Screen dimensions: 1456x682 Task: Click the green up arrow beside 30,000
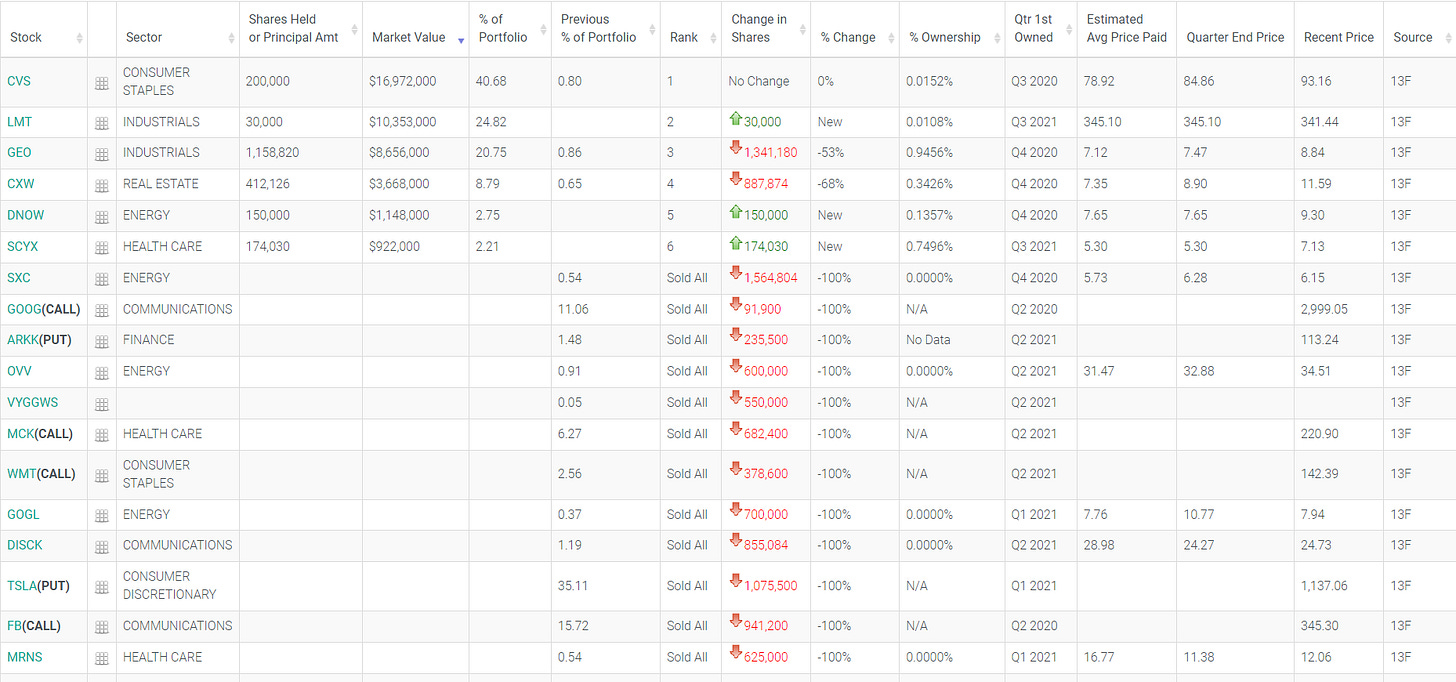tap(736, 120)
